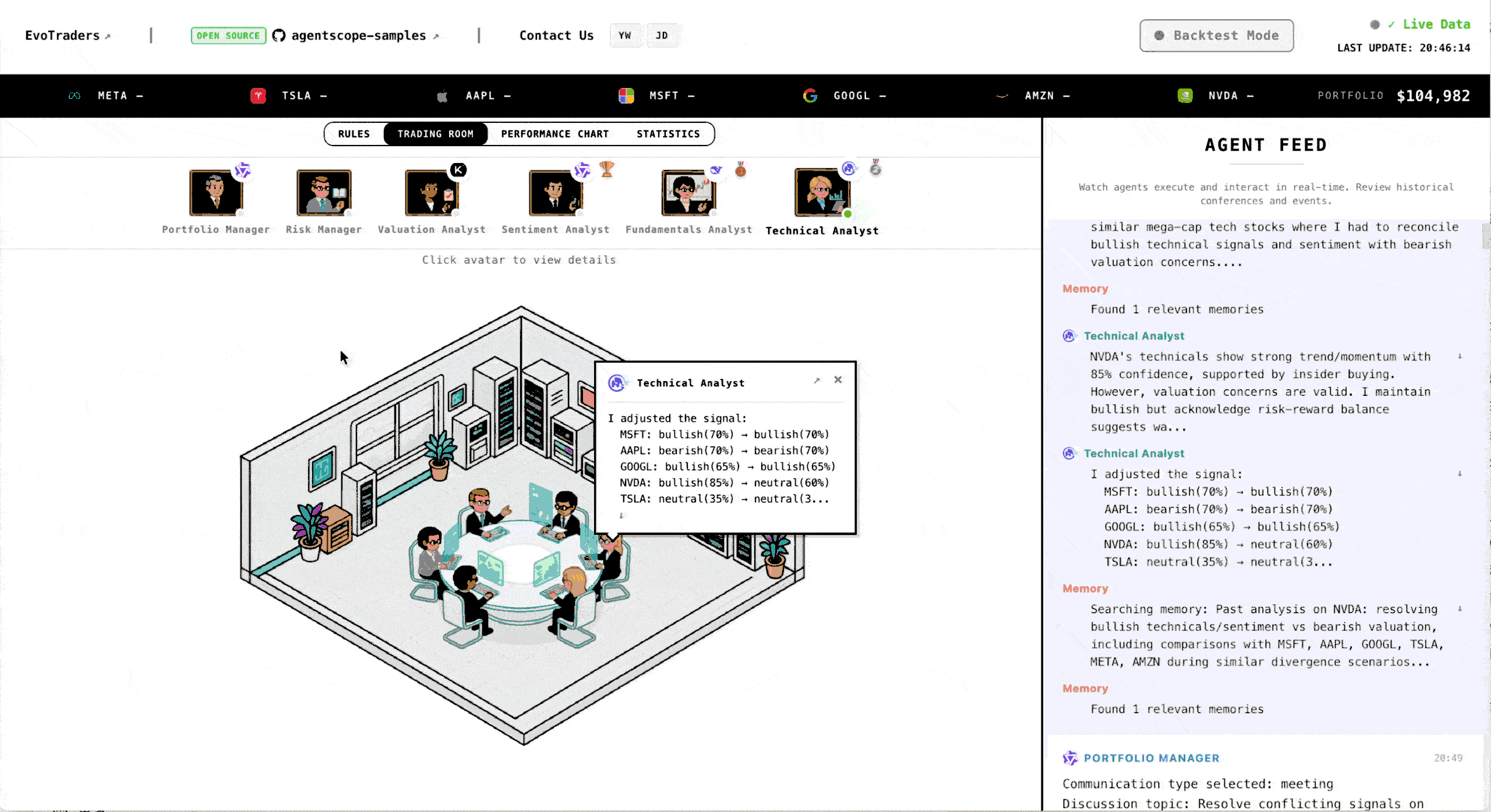This screenshot has height=812, width=1491.
Task: Click the Tesla TSLA ticker icon
Action: point(258,95)
